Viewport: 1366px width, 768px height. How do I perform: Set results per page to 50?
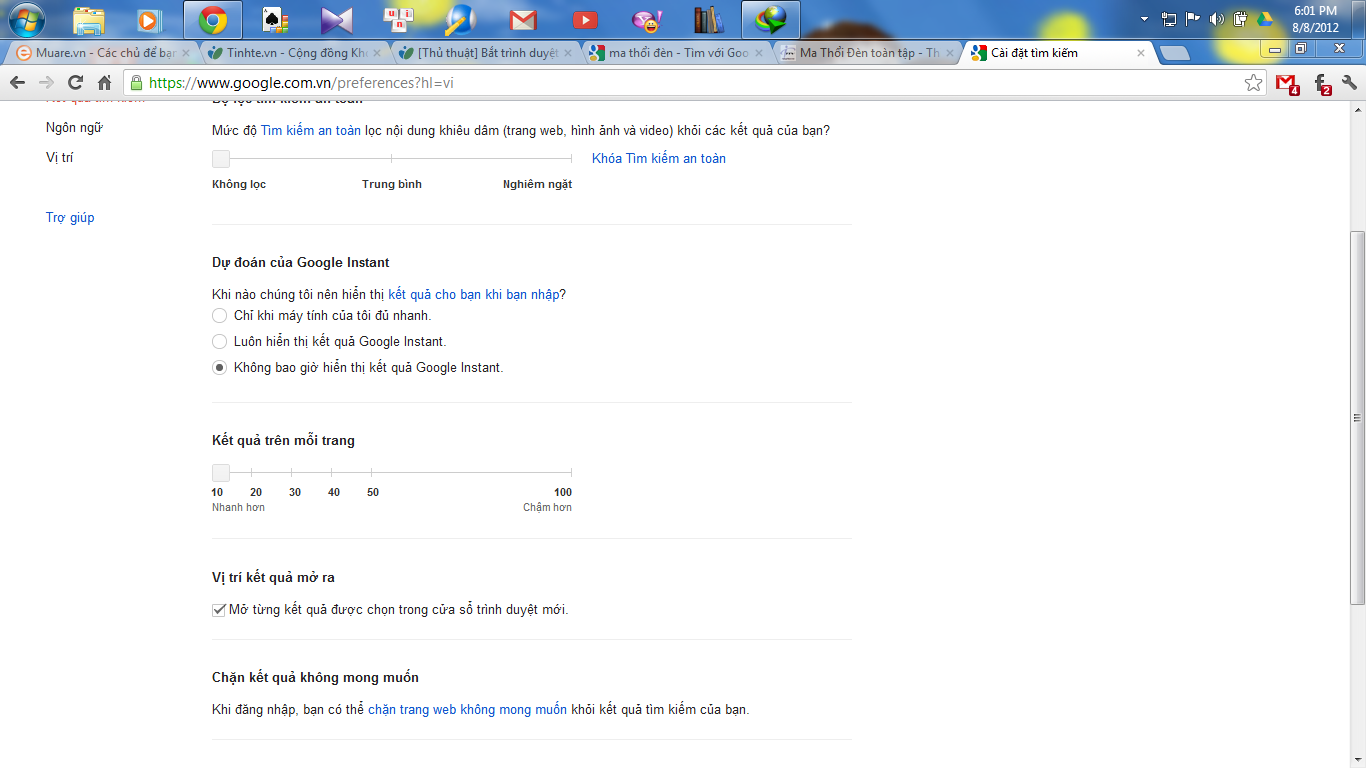coord(373,492)
